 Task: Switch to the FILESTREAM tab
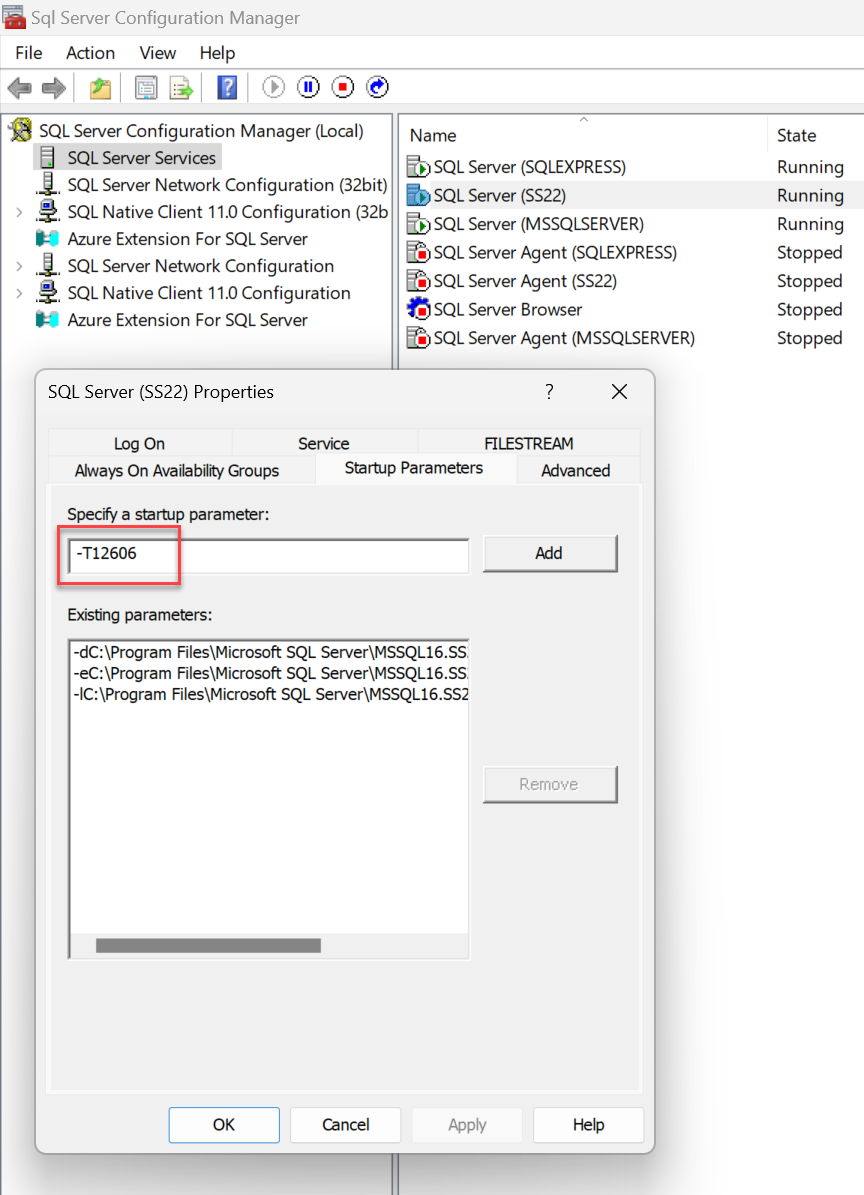[529, 444]
